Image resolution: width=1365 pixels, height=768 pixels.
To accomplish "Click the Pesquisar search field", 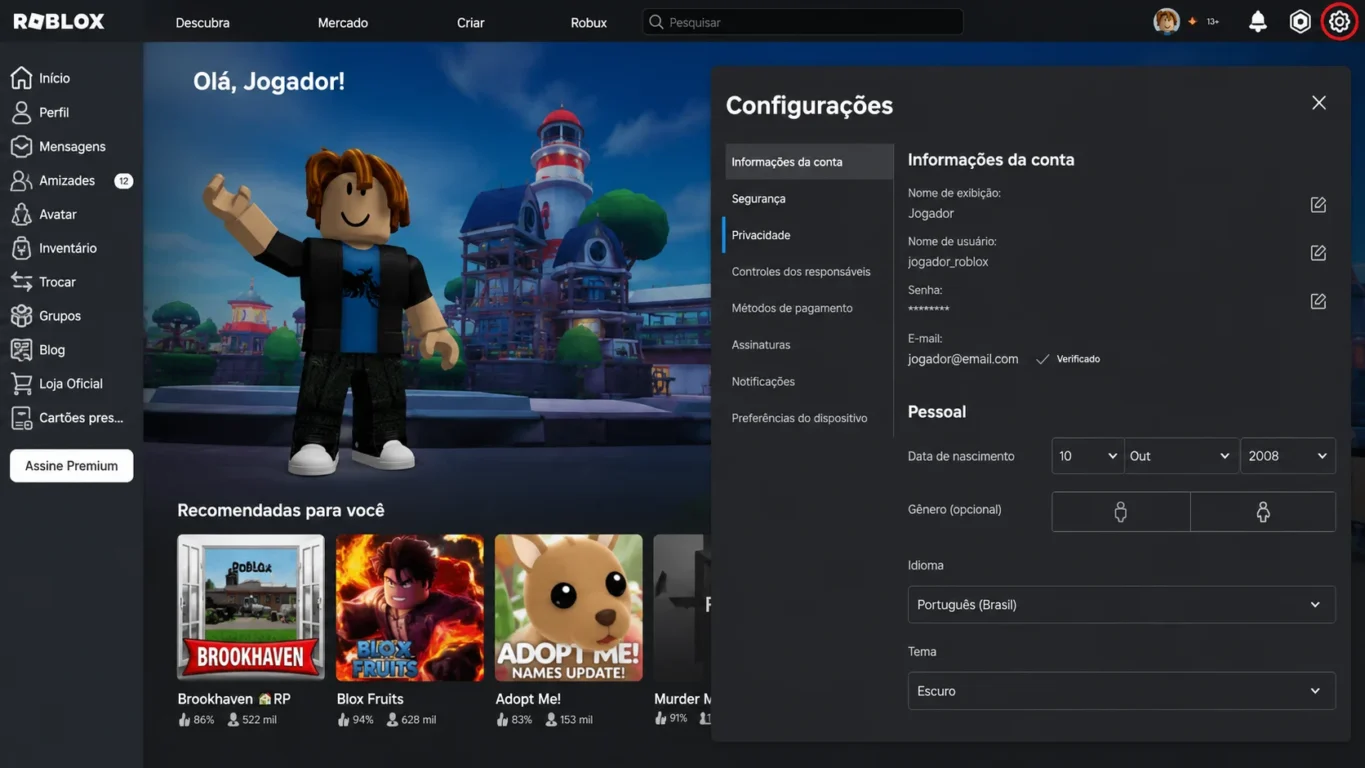I will coord(803,22).
